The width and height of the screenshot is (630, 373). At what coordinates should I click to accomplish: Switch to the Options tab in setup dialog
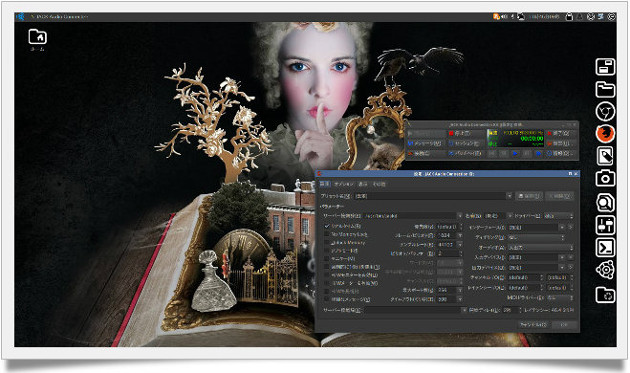click(344, 184)
